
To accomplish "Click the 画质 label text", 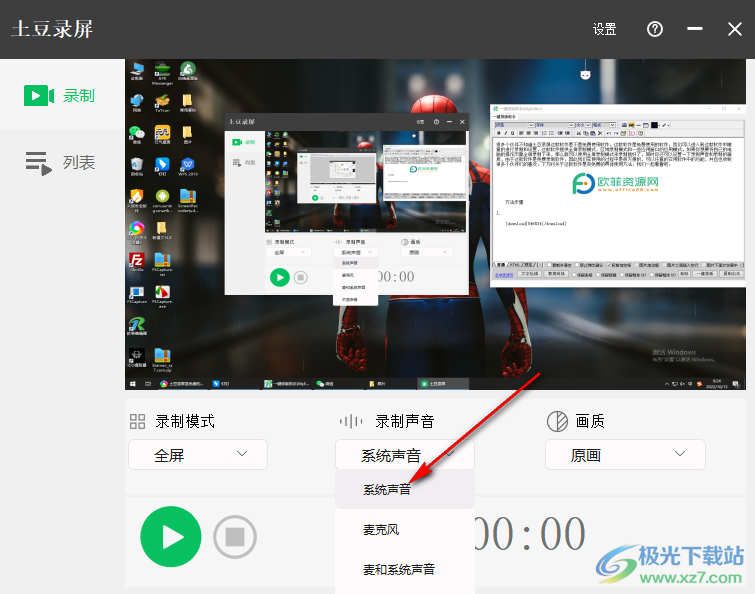I will tap(590, 422).
